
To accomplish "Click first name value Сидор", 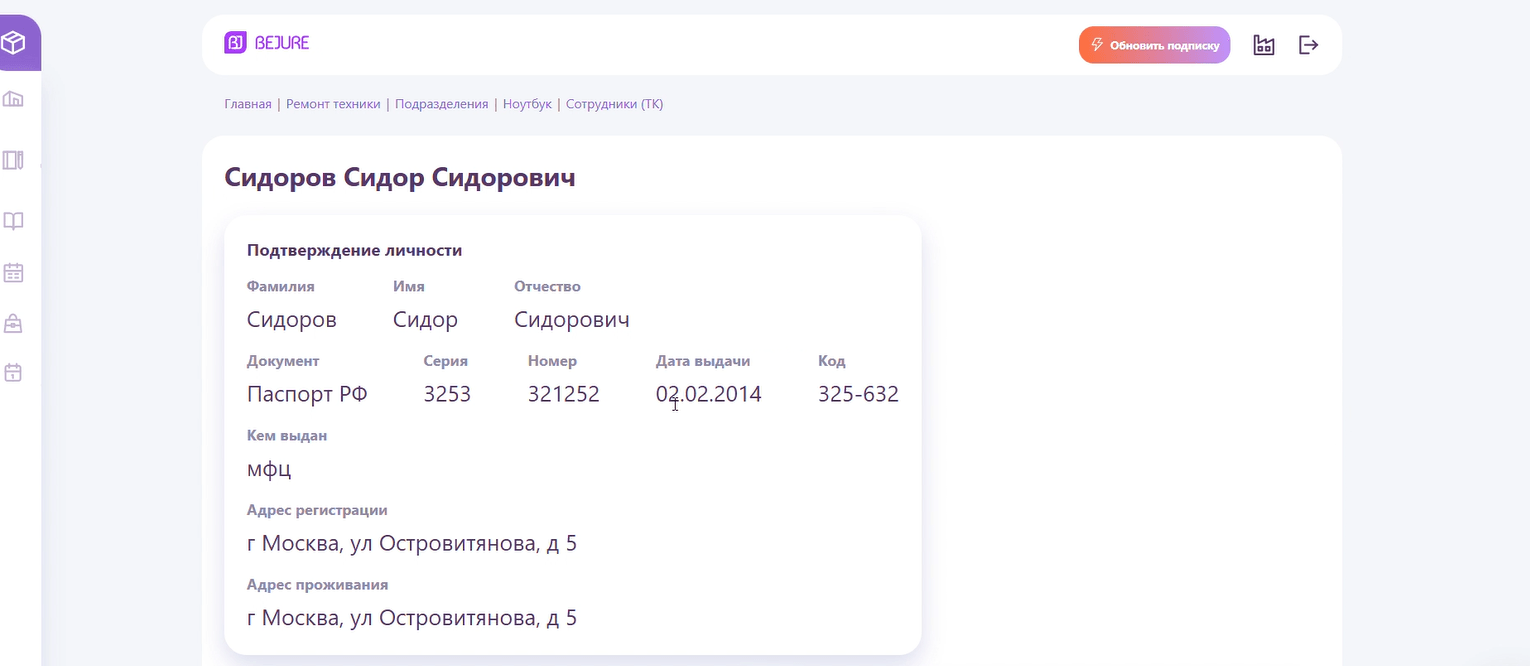I will pyautogui.click(x=425, y=320).
